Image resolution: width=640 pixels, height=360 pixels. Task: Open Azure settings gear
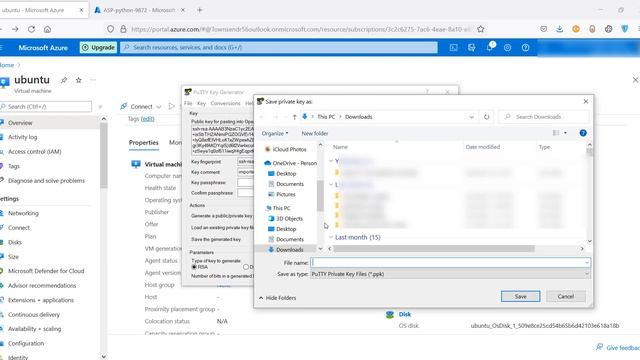(507, 48)
